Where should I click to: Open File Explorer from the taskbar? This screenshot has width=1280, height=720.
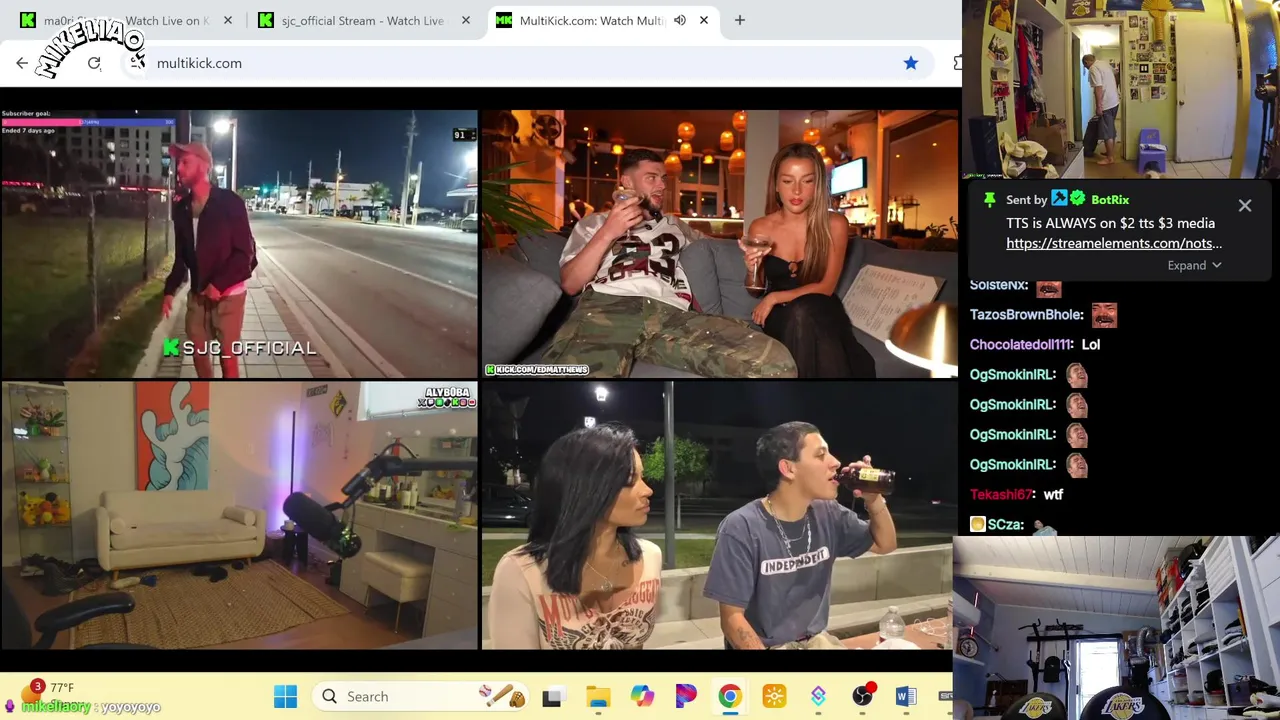click(598, 697)
